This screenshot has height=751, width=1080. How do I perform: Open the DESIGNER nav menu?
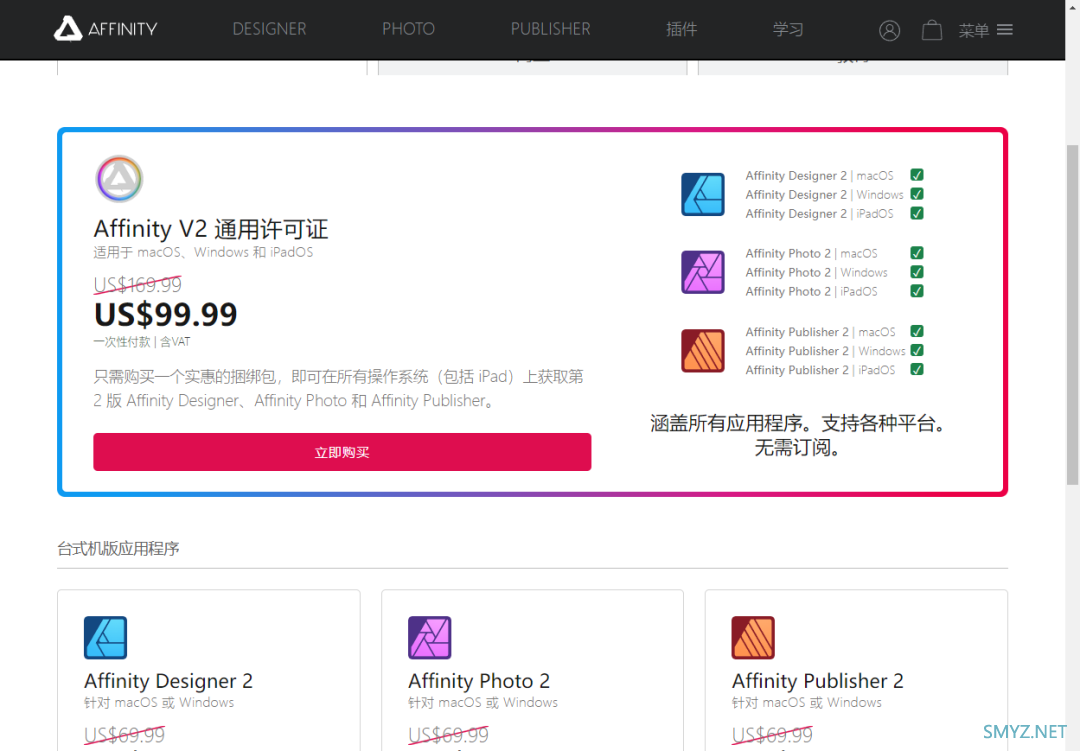click(x=269, y=29)
